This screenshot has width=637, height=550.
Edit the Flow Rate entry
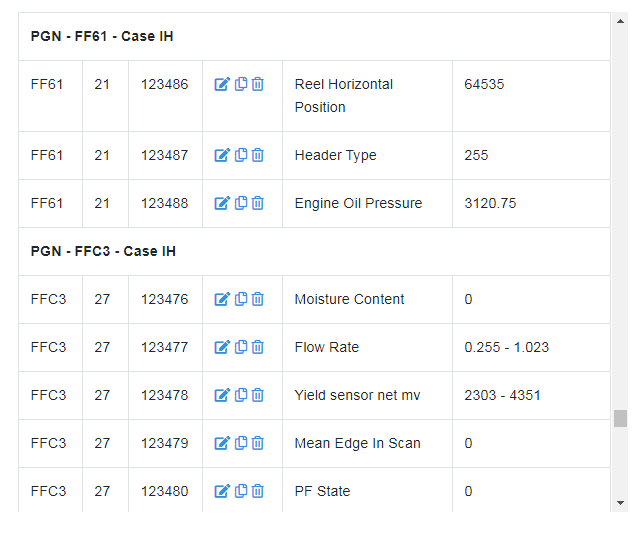click(222, 347)
